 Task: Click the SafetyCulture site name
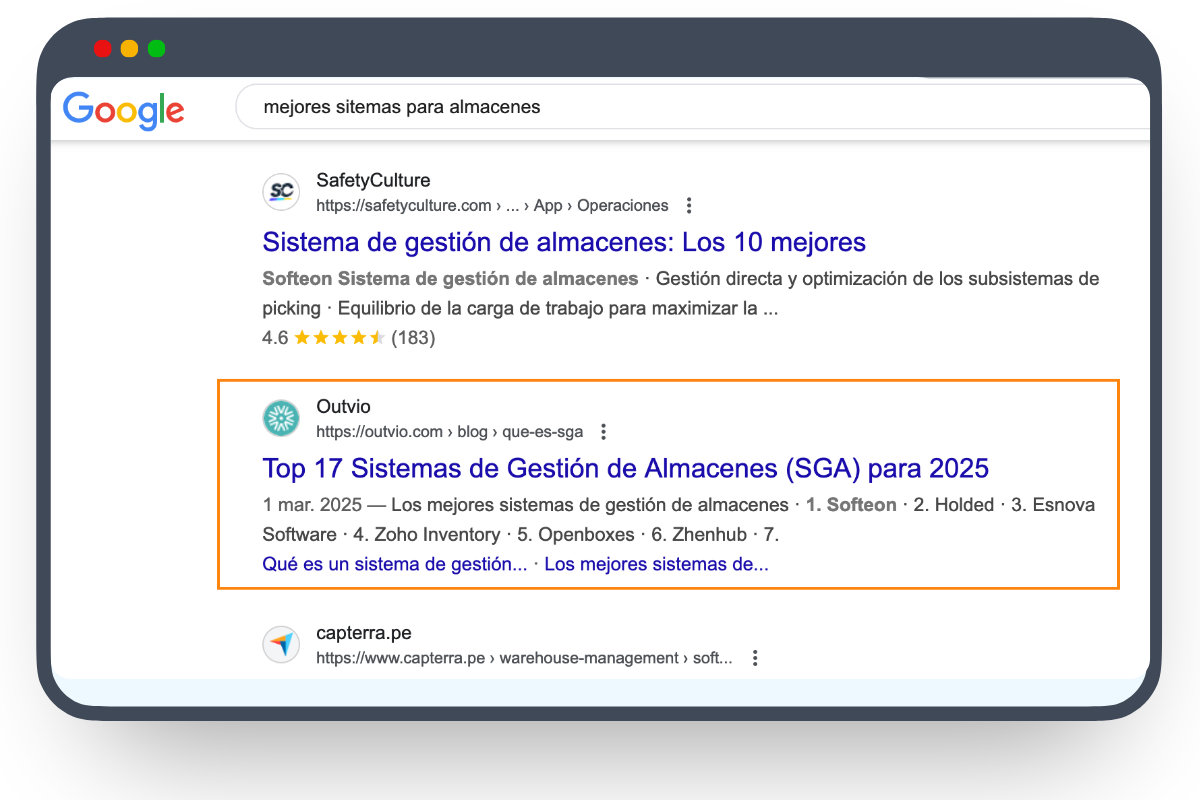(x=373, y=181)
